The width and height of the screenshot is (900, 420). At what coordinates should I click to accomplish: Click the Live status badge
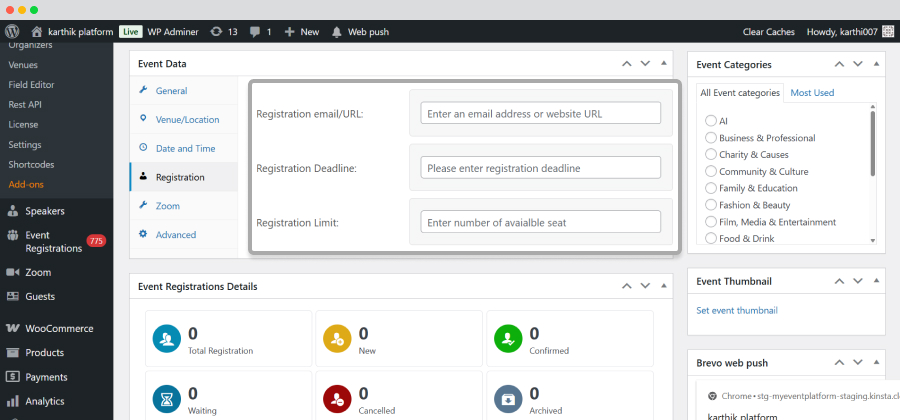[130, 32]
